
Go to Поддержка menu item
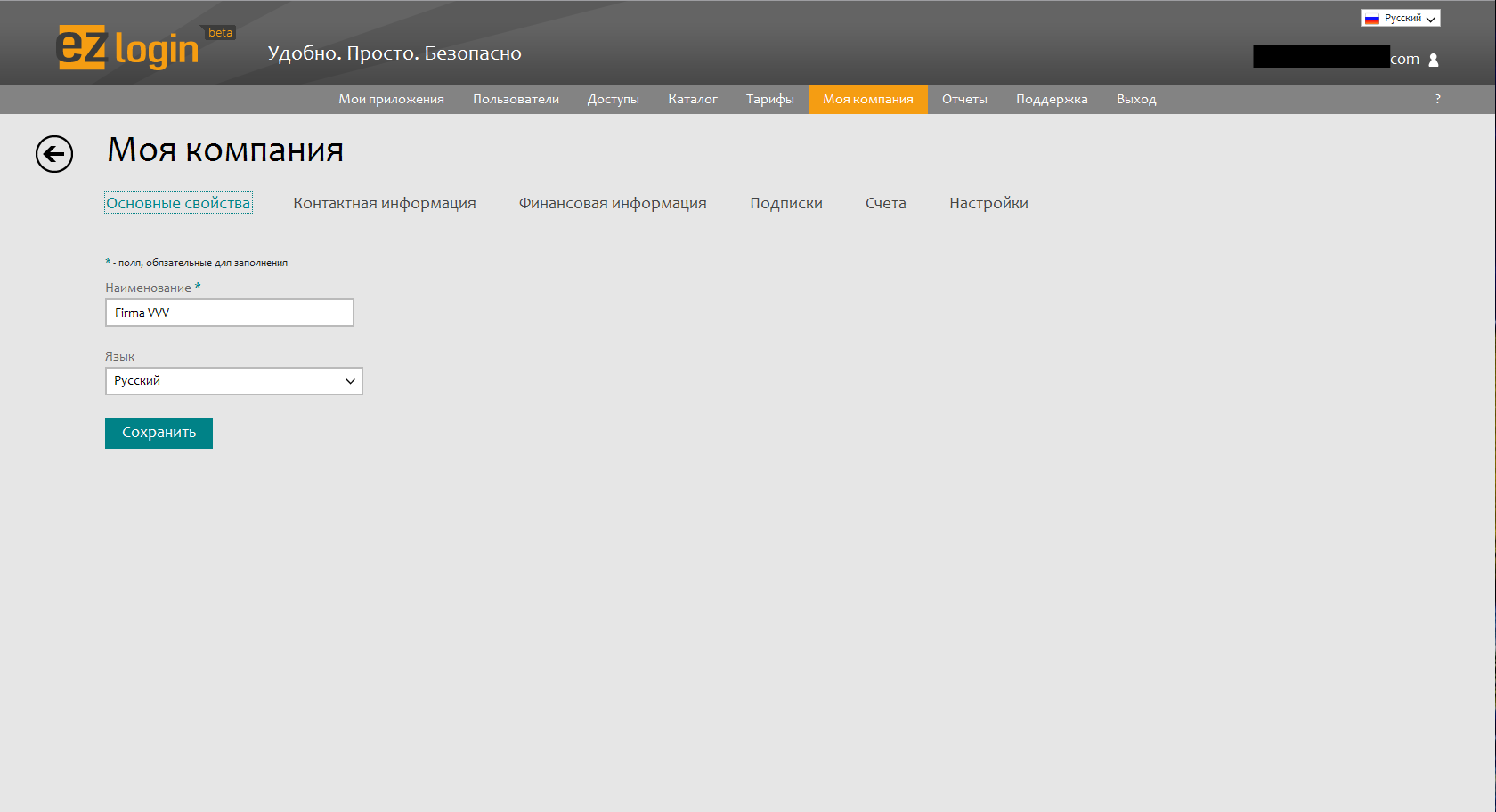1052,99
